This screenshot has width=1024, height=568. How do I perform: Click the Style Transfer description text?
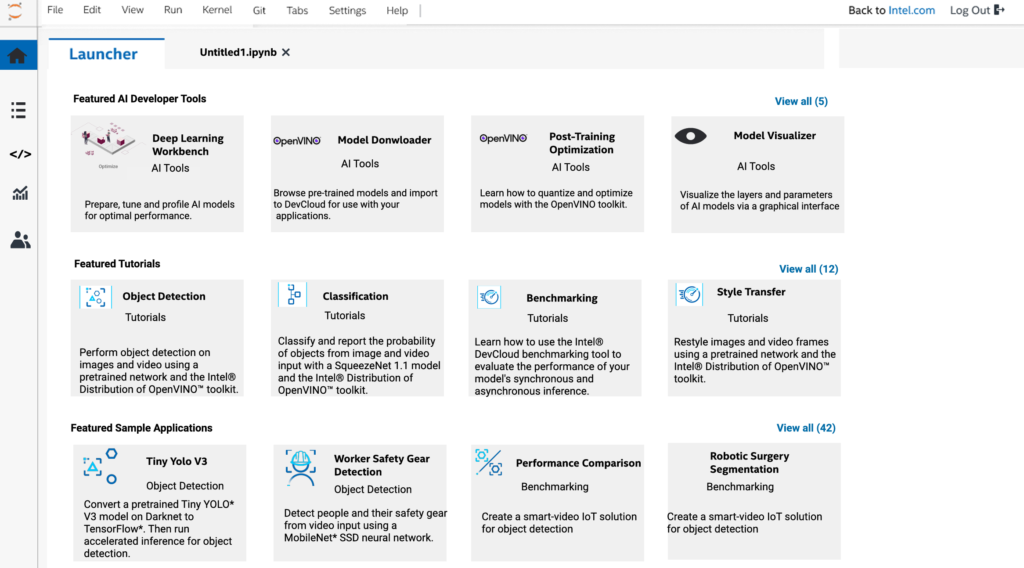[x=755, y=360]
